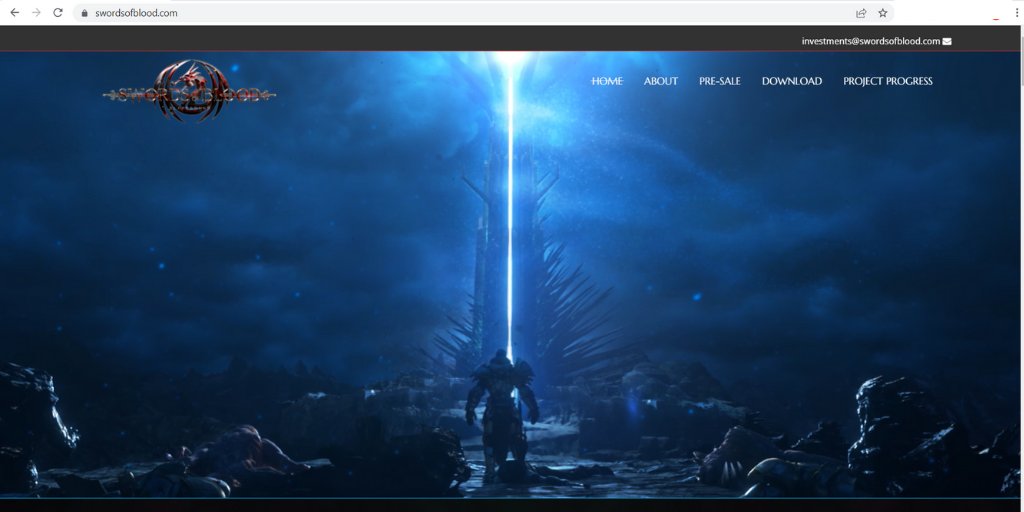Share this page using the share icon
The height and width of the screenshot is (512, 1024).
[x=861, y=12]
